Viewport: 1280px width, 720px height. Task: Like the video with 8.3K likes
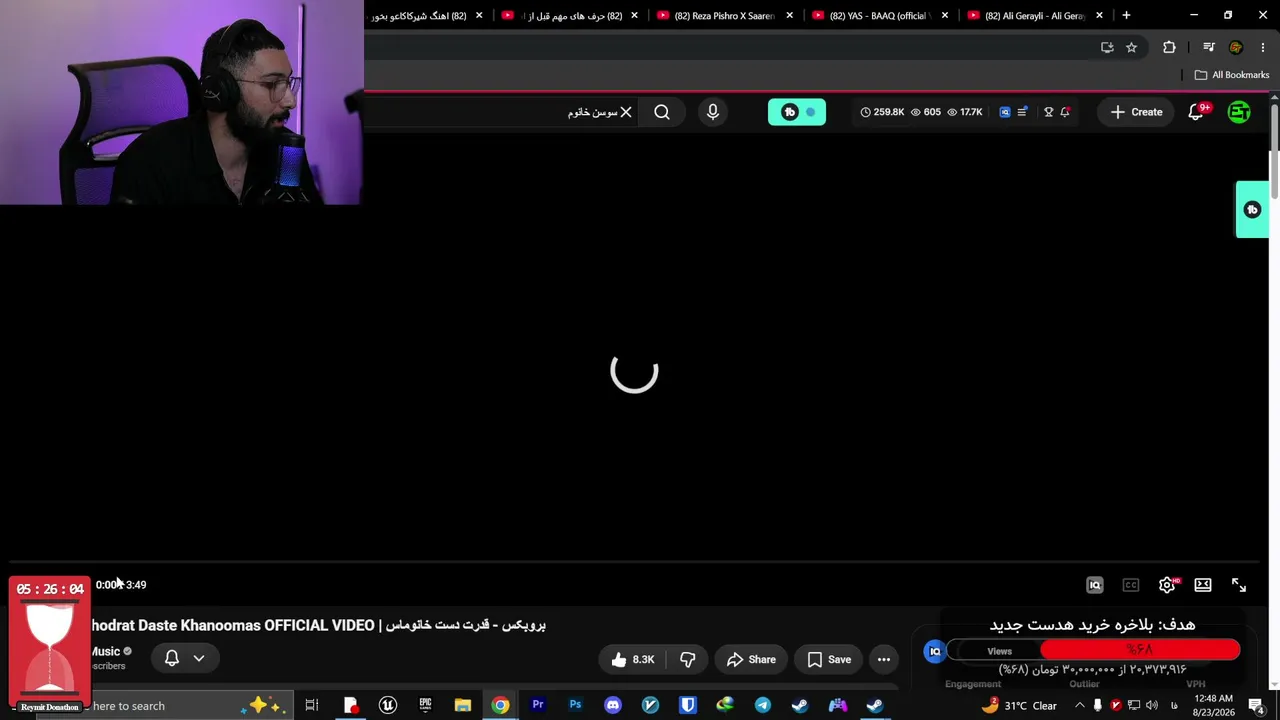[632, 659]
